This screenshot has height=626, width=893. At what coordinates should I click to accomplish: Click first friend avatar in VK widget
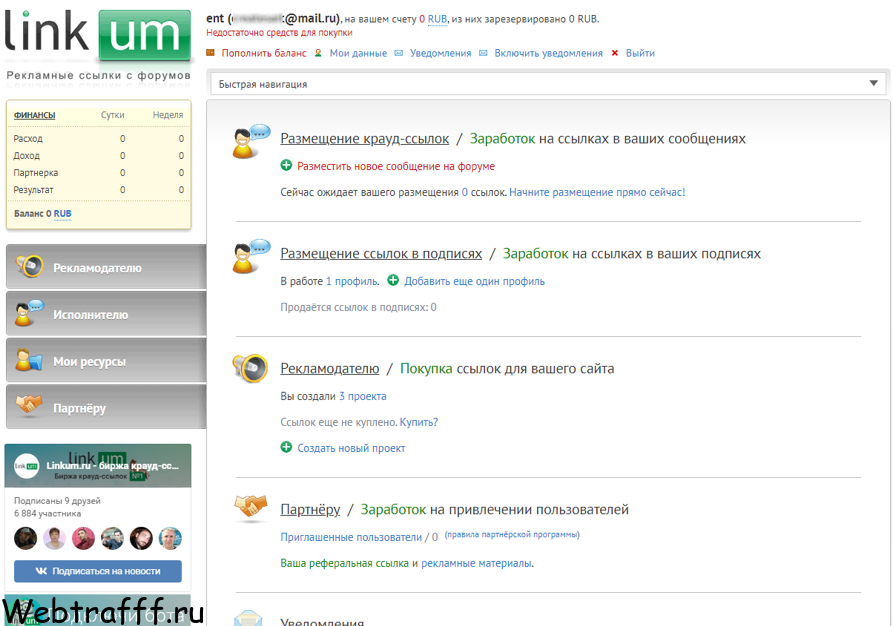coord(26,538)
